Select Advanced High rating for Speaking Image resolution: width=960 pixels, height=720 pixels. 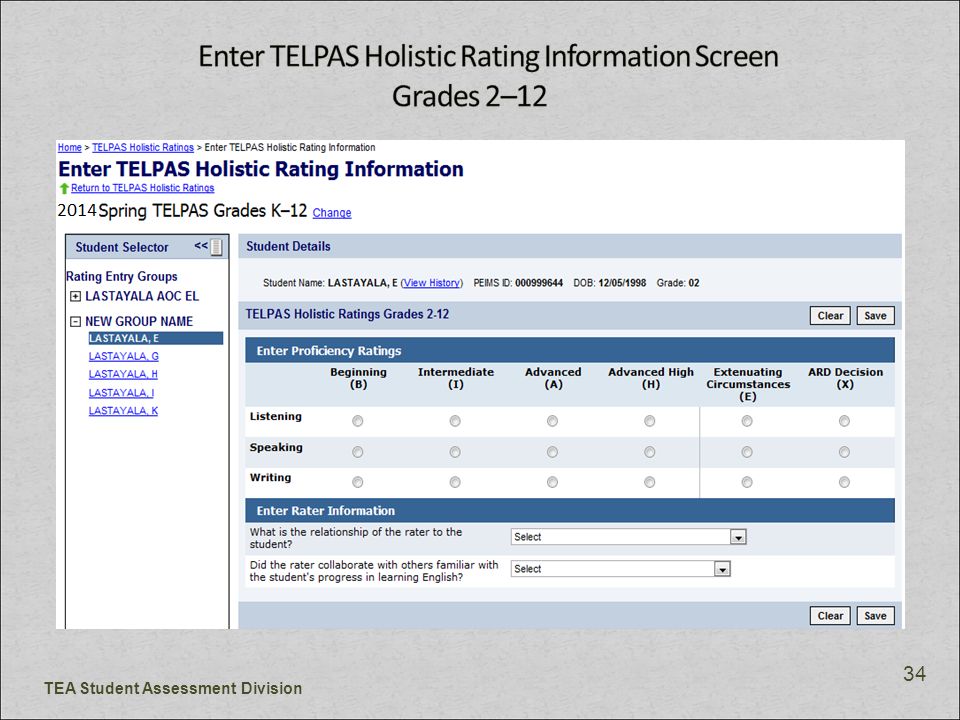pos(650,452)
